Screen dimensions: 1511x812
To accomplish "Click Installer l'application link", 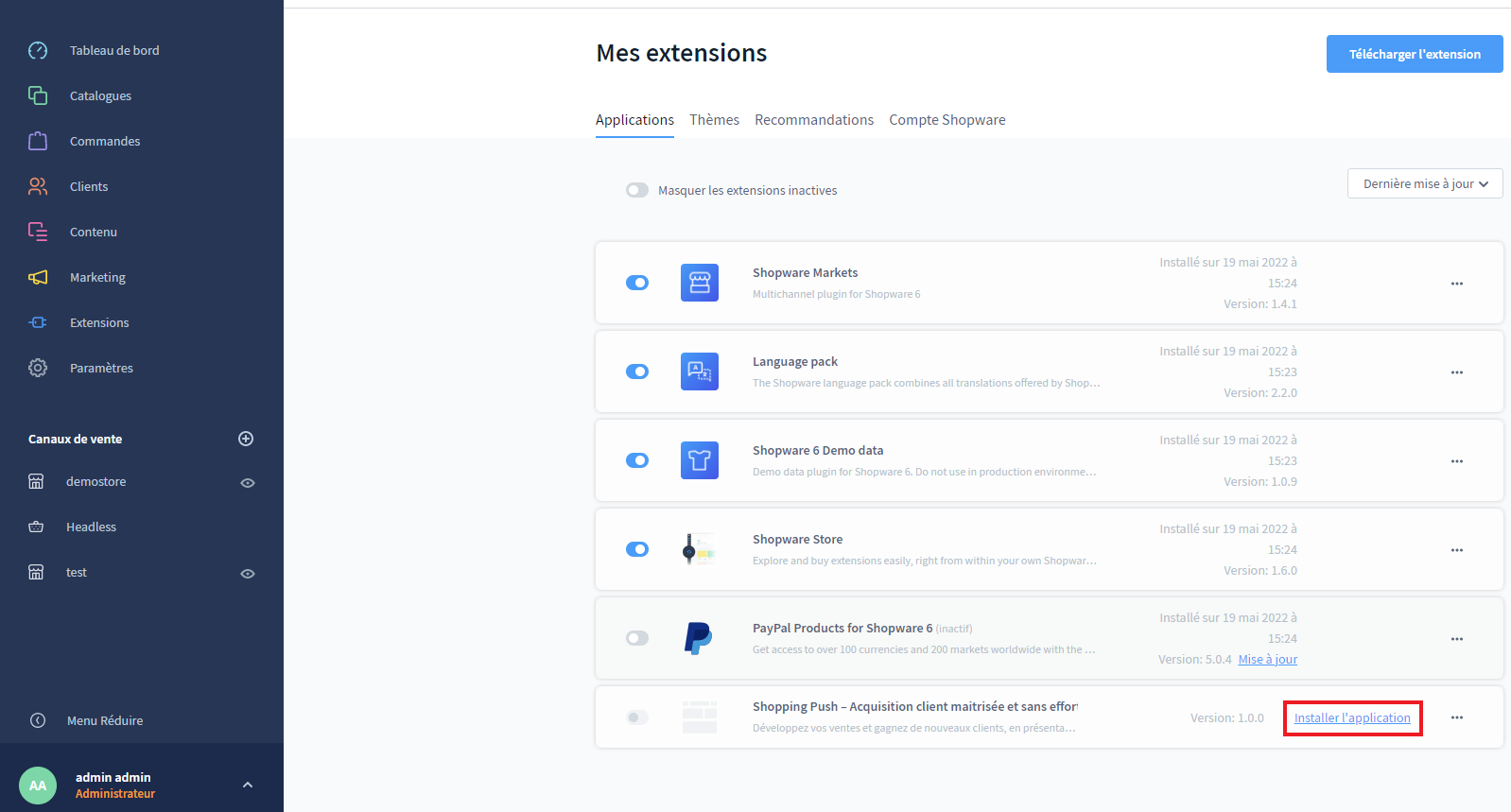I will click(1352, 717).
